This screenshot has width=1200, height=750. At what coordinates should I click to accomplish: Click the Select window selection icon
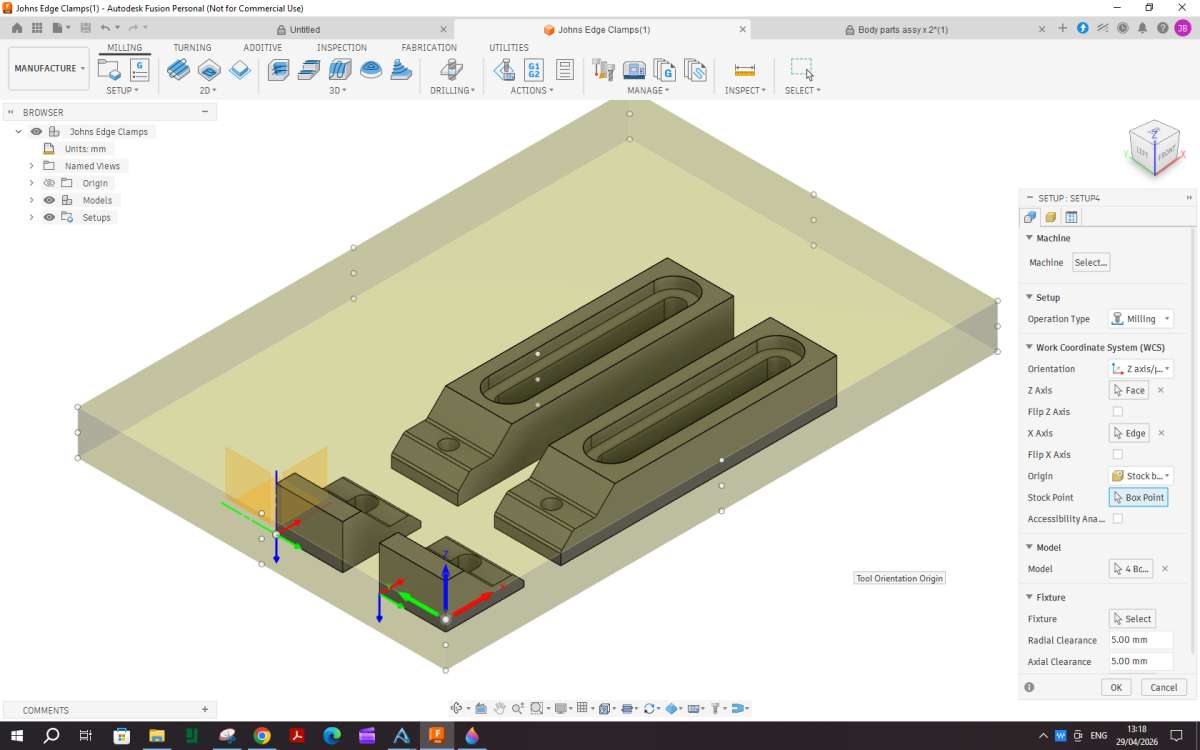tap(802, 69)
